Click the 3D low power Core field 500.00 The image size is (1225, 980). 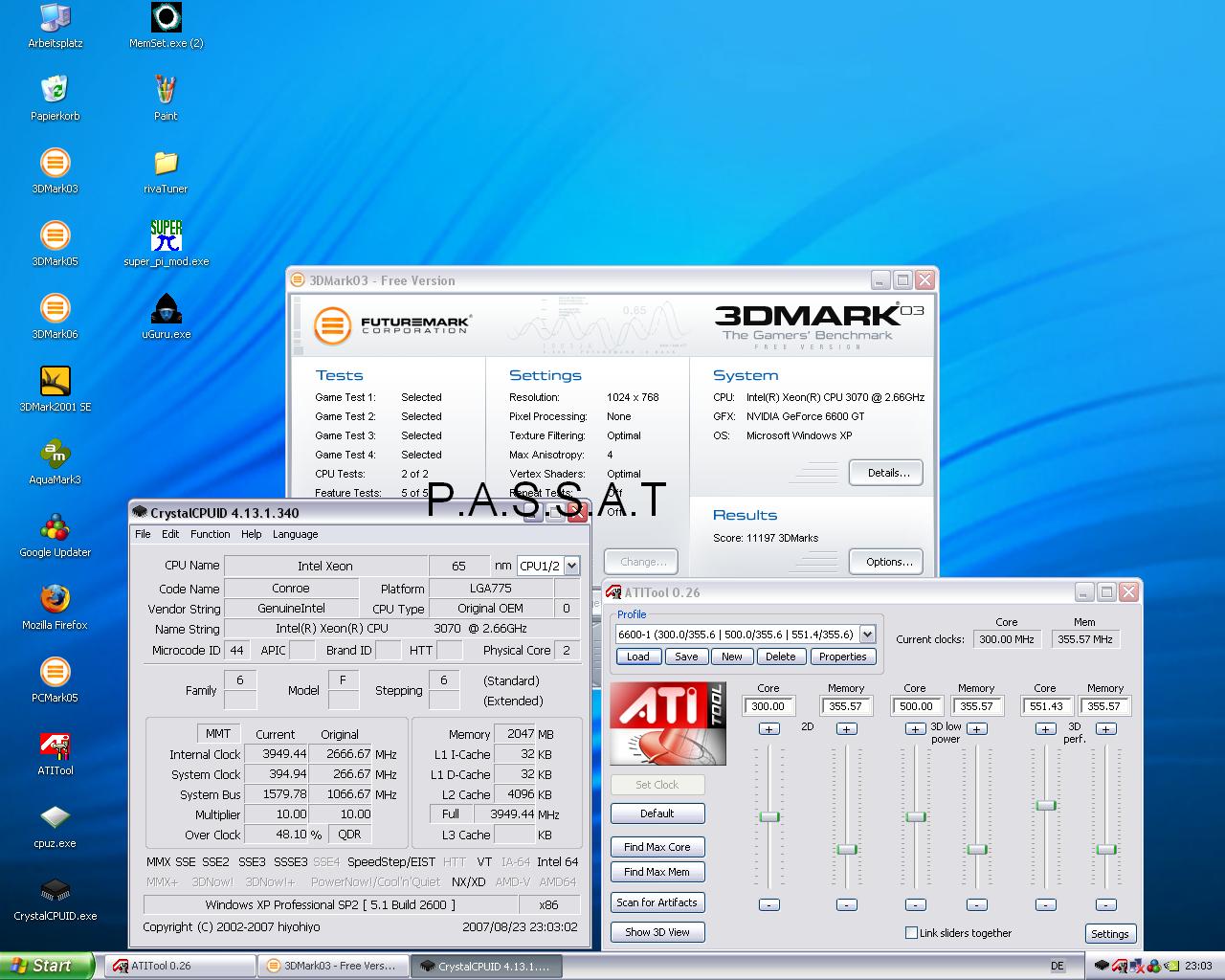tap(916, 706)
